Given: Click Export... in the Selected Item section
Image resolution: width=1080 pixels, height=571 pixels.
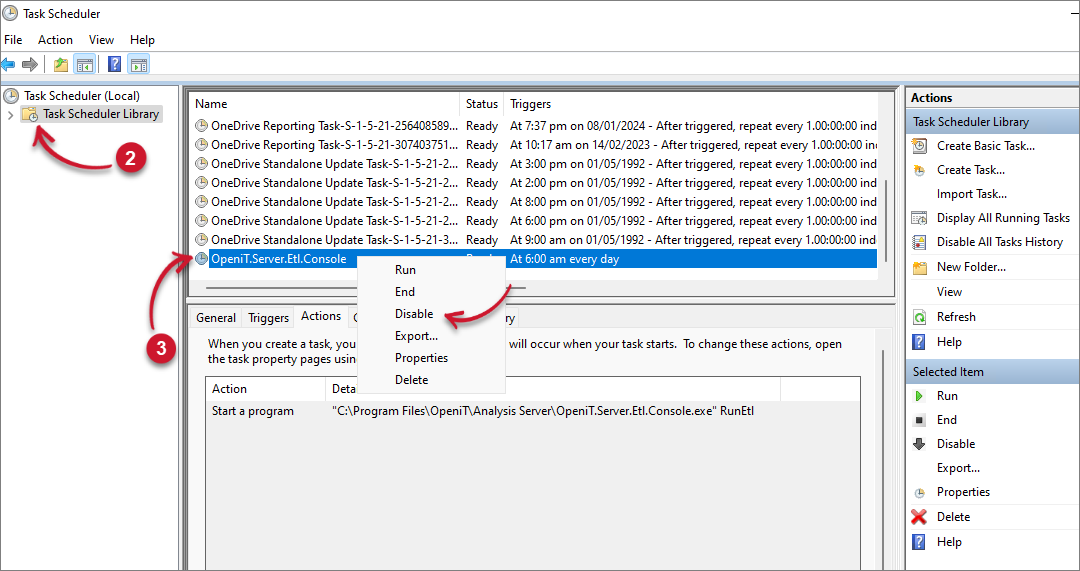Looking at the screenshot, I should coord(958,468).
